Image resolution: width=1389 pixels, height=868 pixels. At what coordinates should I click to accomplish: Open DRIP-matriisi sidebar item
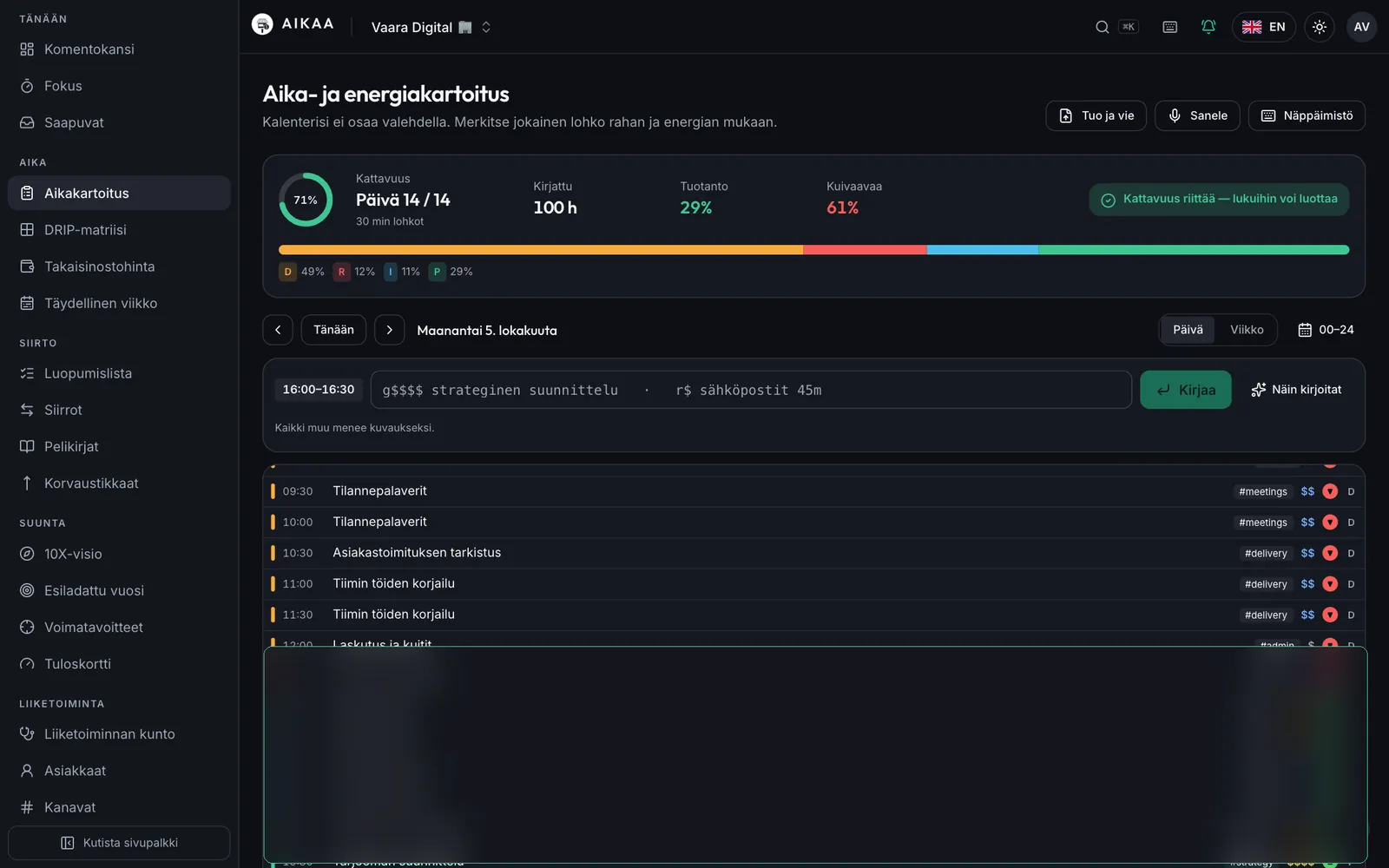[x=119, y=230]
